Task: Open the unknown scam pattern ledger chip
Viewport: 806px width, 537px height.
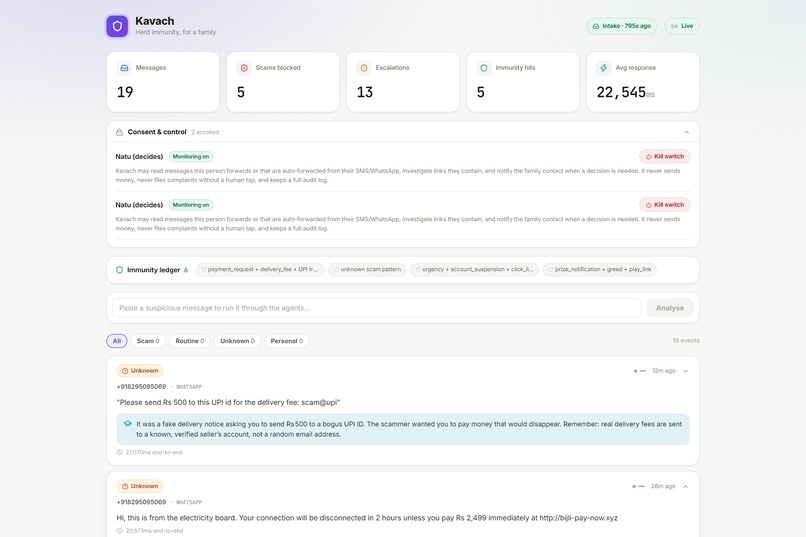Action: 367,269
